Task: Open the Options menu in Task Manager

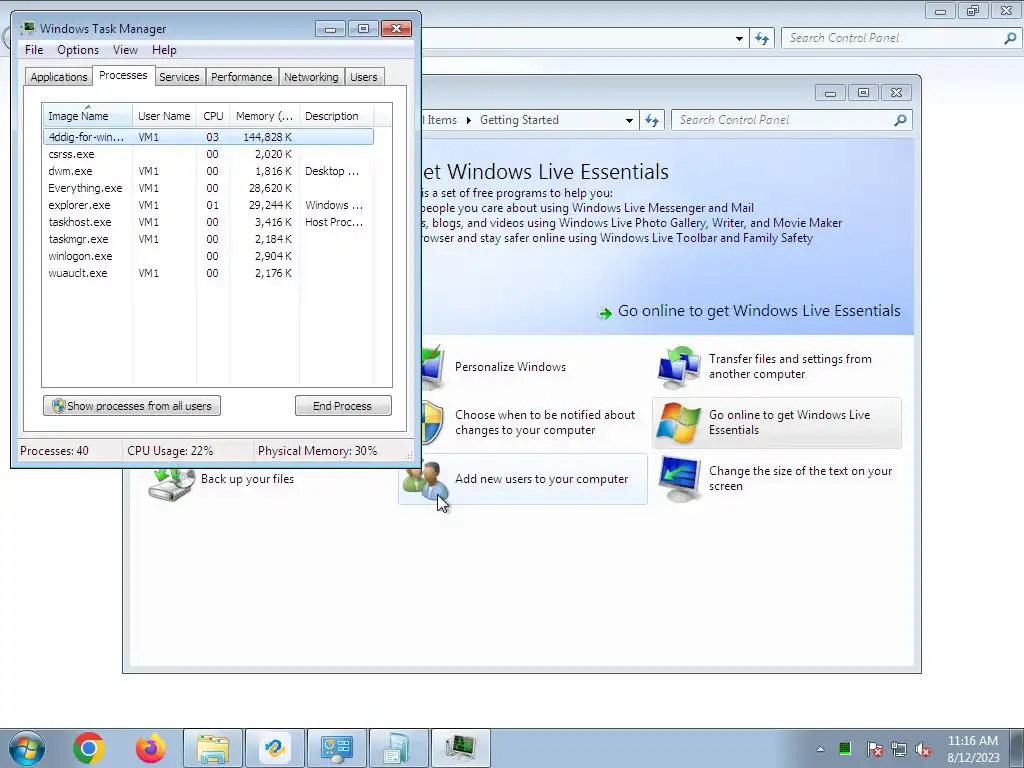Action: (x=78, y=50)
